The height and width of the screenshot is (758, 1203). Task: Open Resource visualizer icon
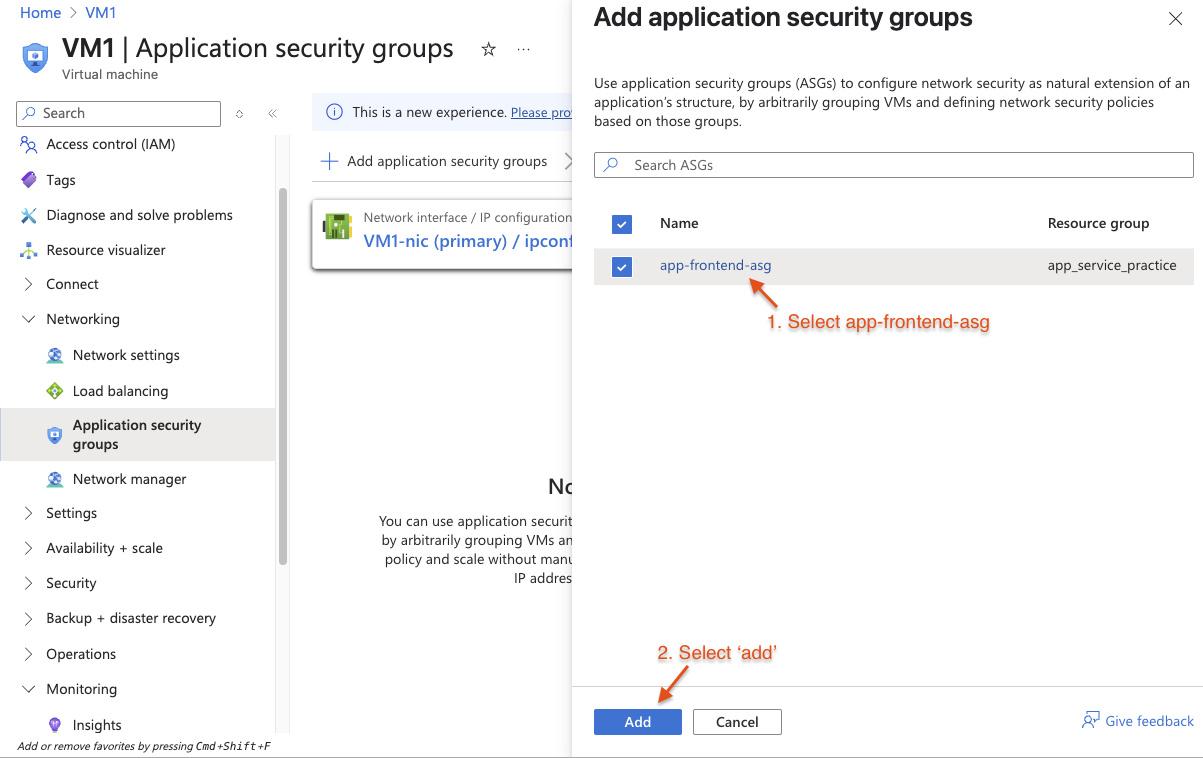[28, 250]
